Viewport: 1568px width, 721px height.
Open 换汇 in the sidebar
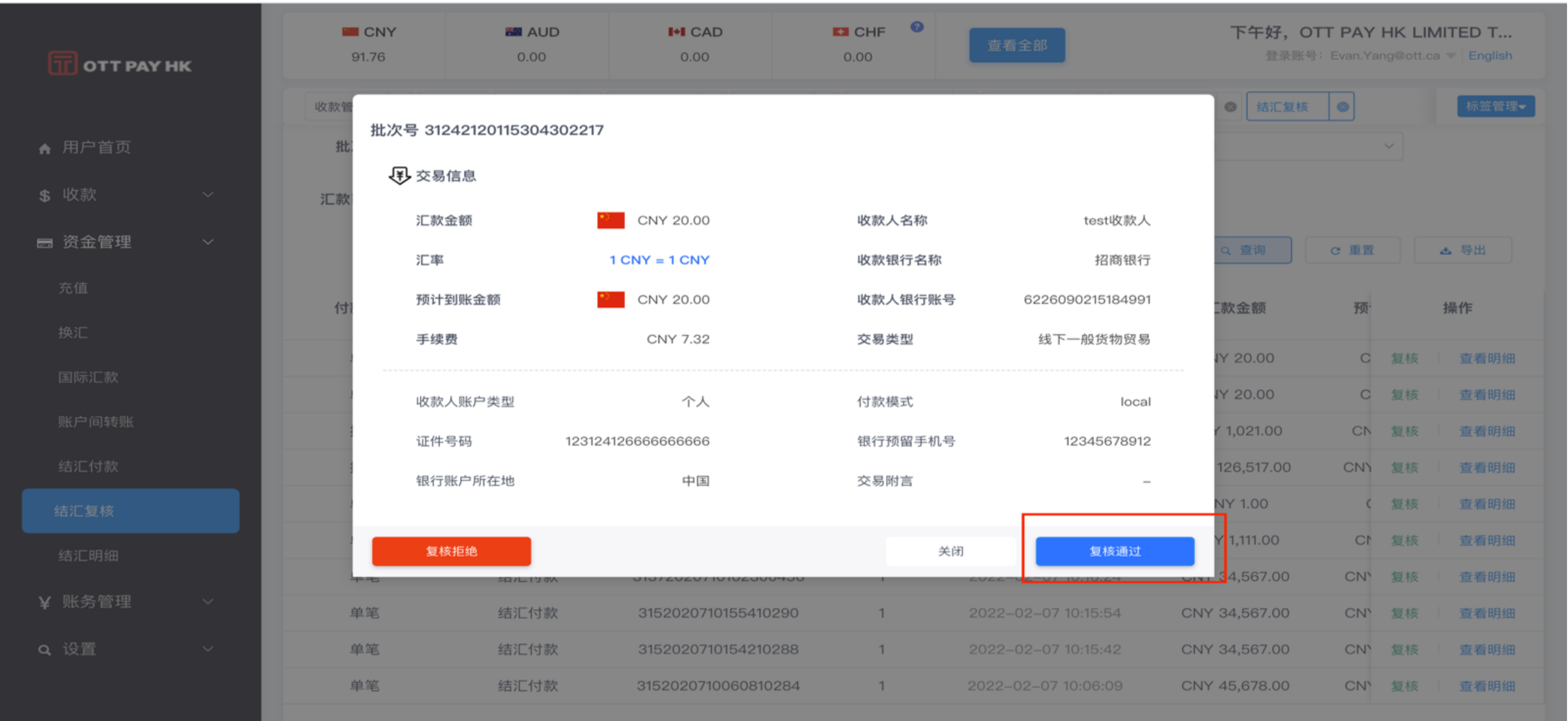click(73, 333)
